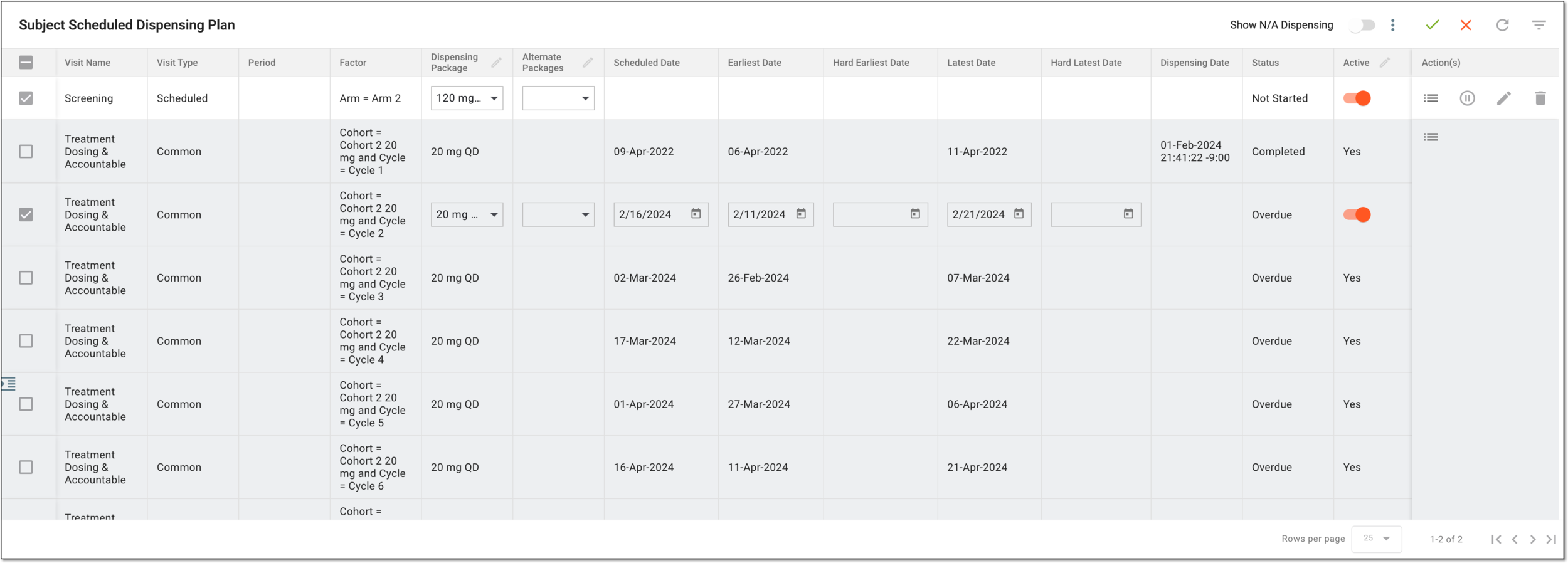Click side panel expand icon at left edge
Image resolution: width=1568 pixels, height=563 pixels.
(9, 384)
